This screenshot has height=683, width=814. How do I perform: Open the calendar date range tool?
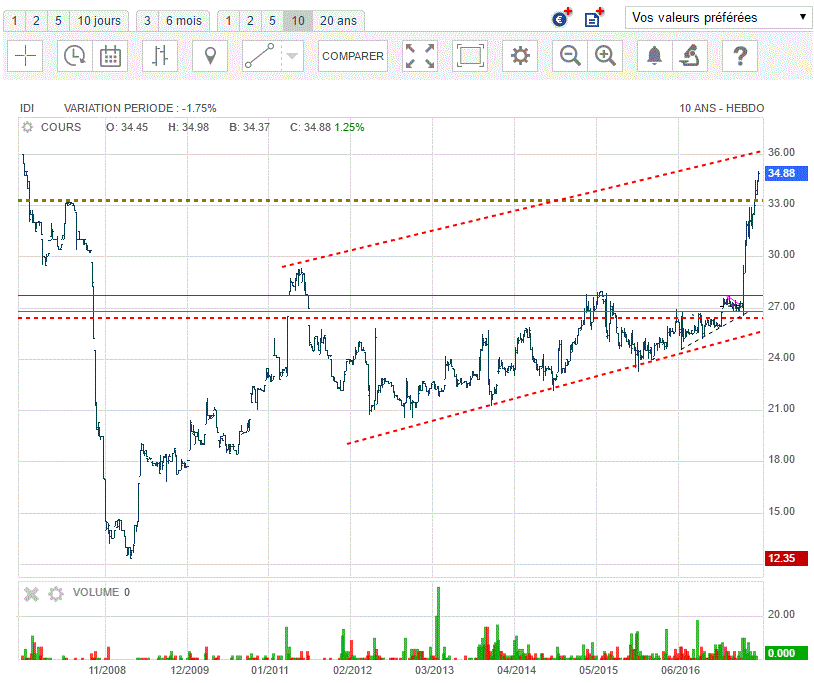click(110, 56)
